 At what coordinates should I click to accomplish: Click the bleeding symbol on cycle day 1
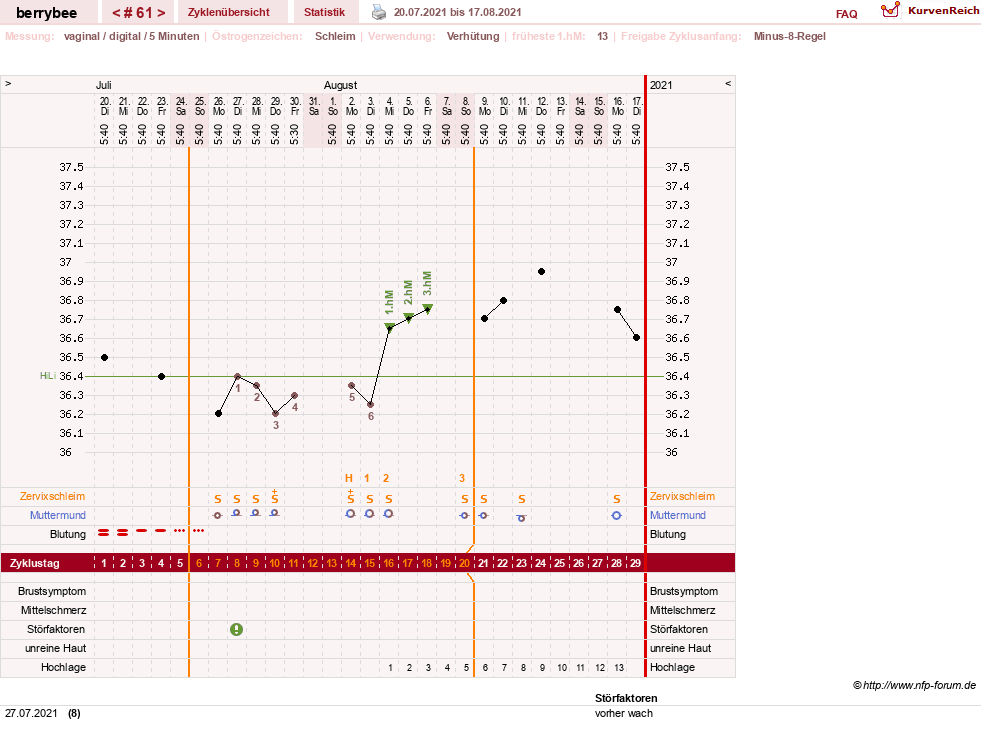pyautogui.click(x=104, y=532)
